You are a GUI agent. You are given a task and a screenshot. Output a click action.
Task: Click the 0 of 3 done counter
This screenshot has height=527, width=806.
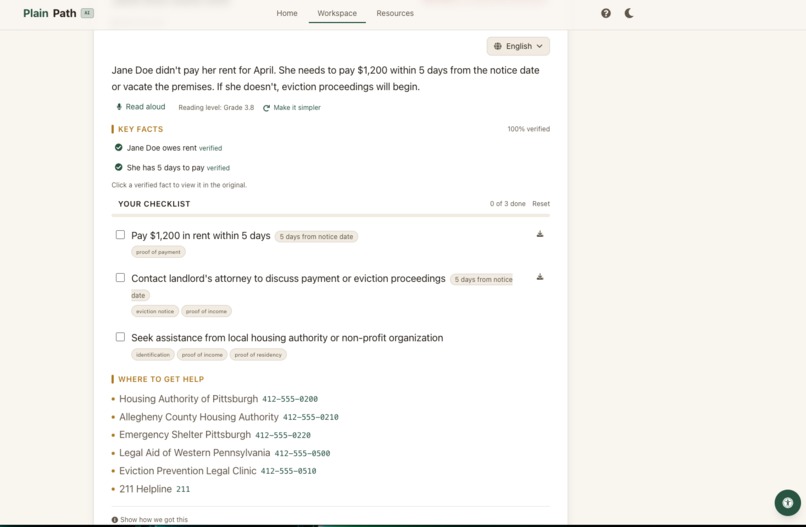click(x=507, y=204)
